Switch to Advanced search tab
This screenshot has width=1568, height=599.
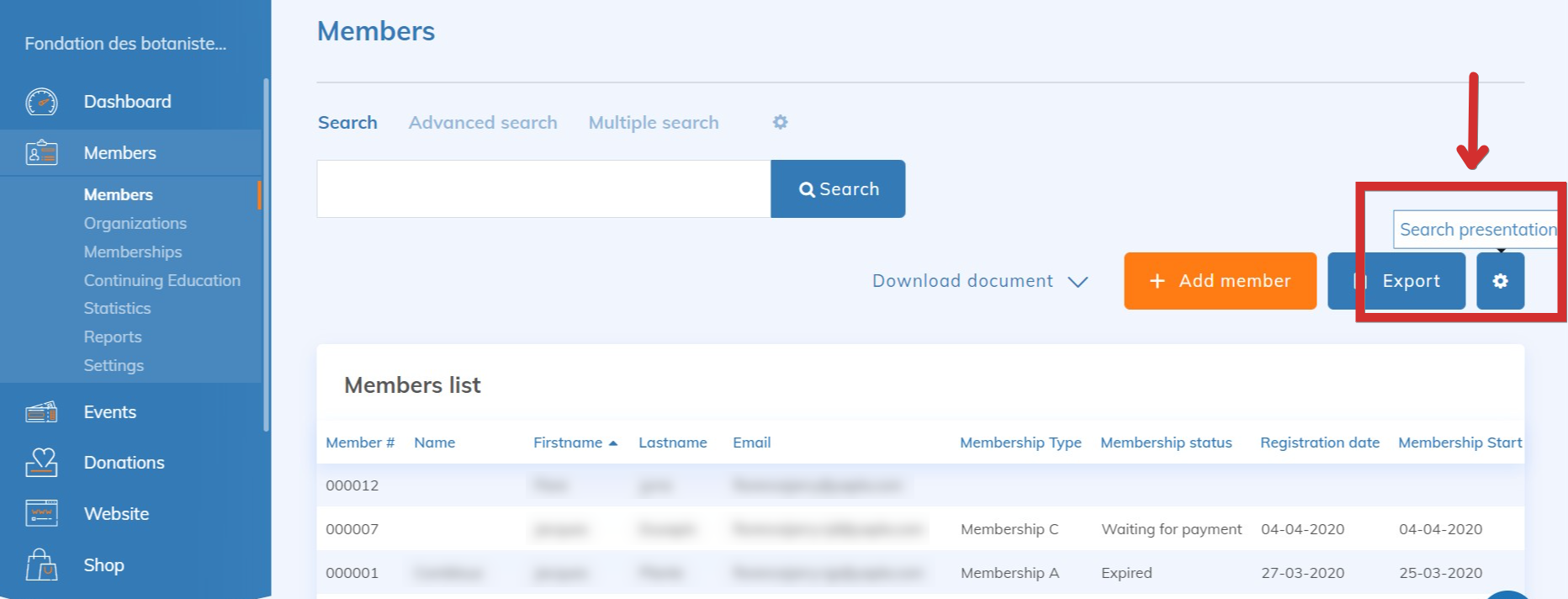[x=482, y=123]
